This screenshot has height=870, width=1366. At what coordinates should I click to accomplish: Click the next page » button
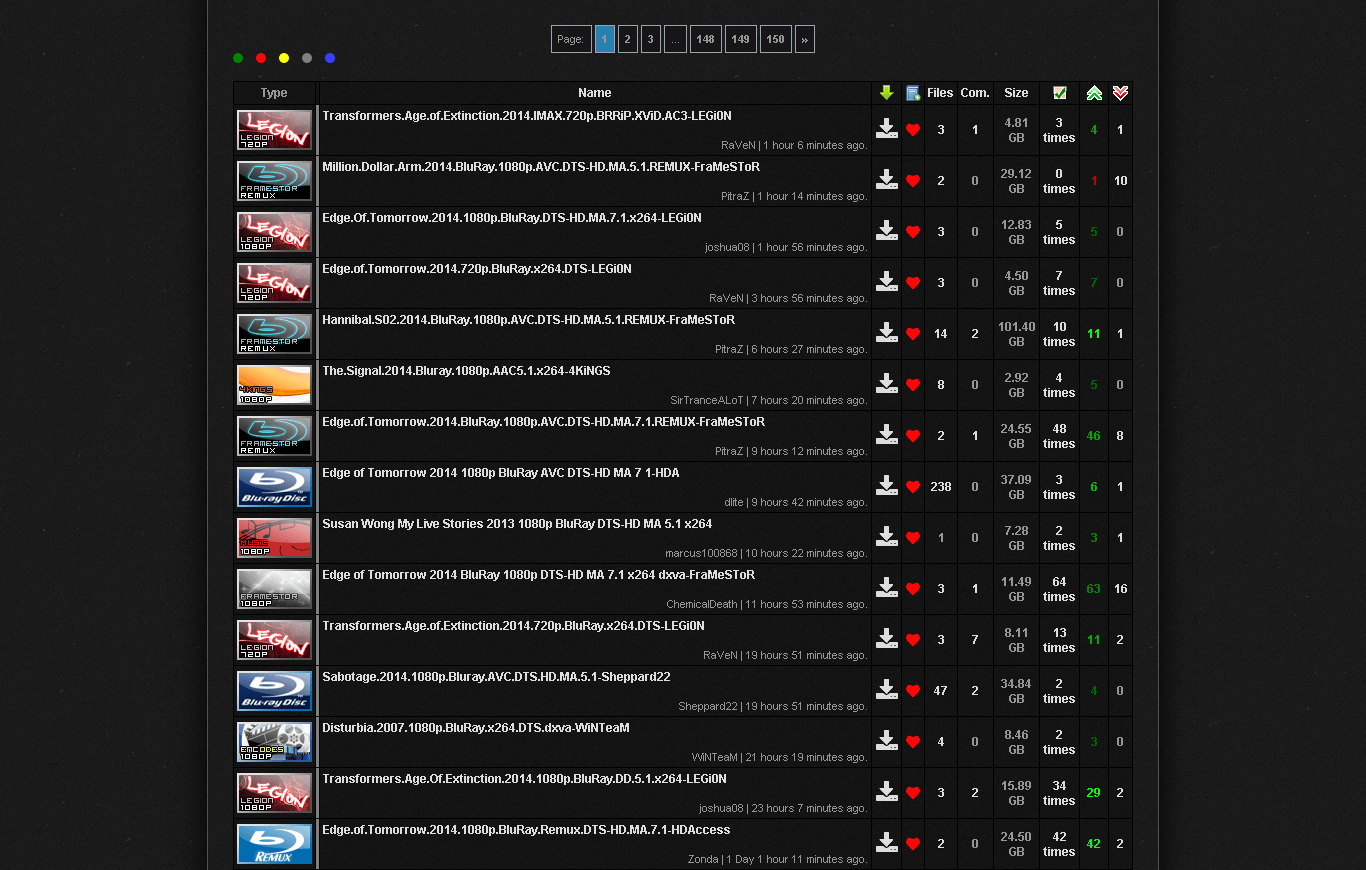(805, 39)
